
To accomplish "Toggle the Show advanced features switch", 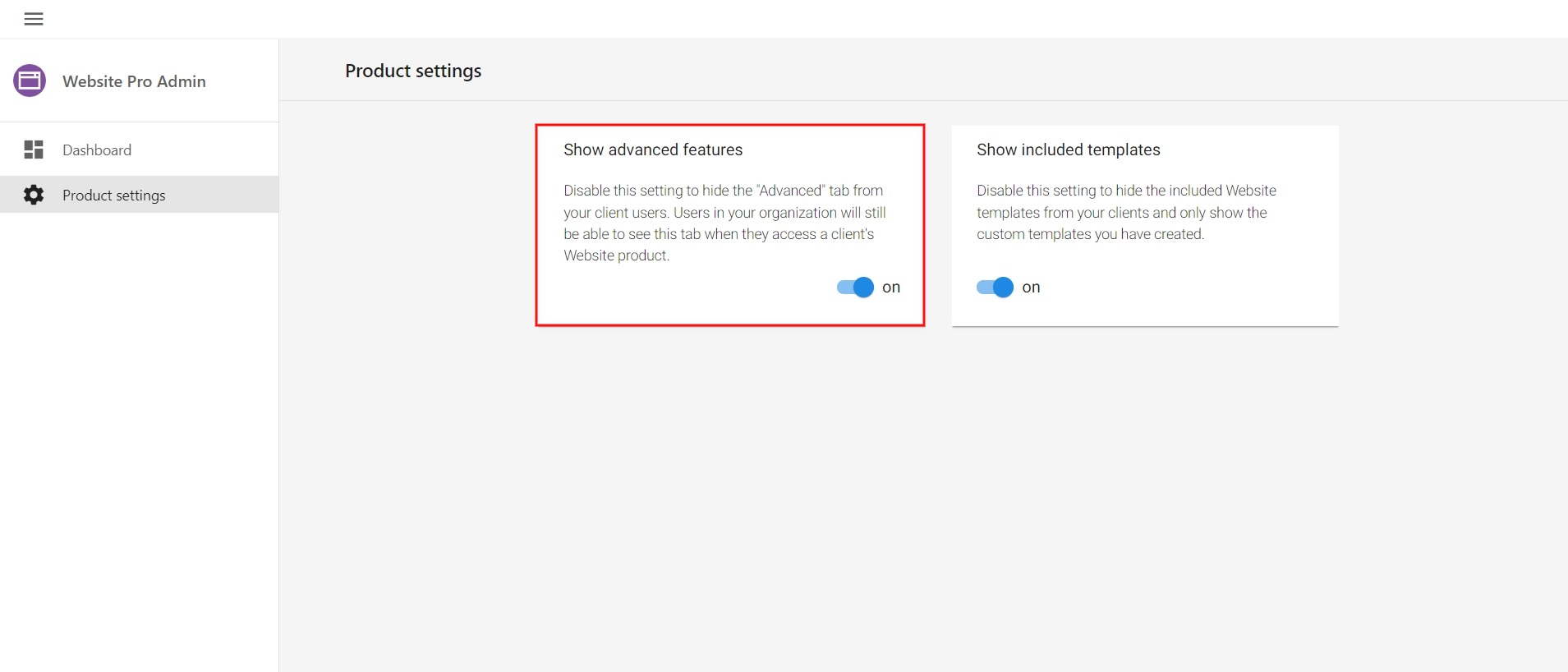I will (855, 287).
